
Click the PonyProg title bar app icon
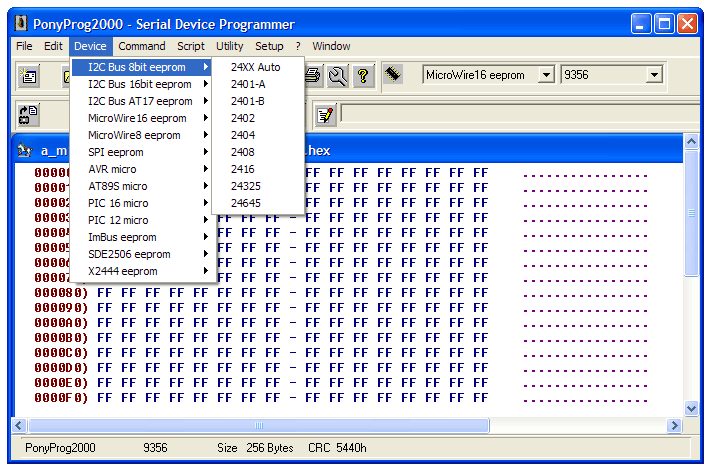click(x=21, y=23)
